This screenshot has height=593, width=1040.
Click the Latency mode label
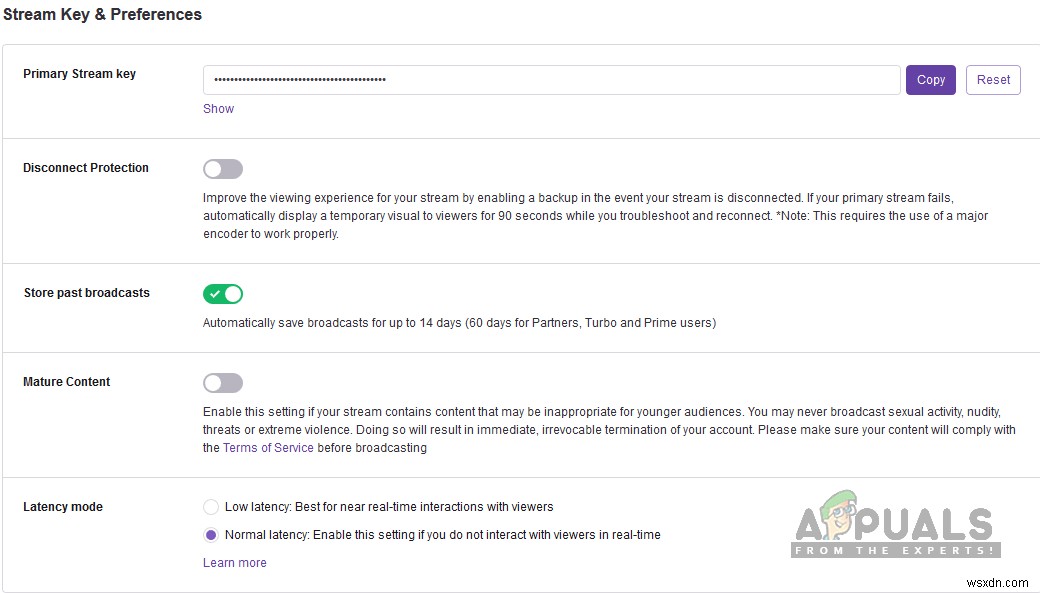click(63, 507)
